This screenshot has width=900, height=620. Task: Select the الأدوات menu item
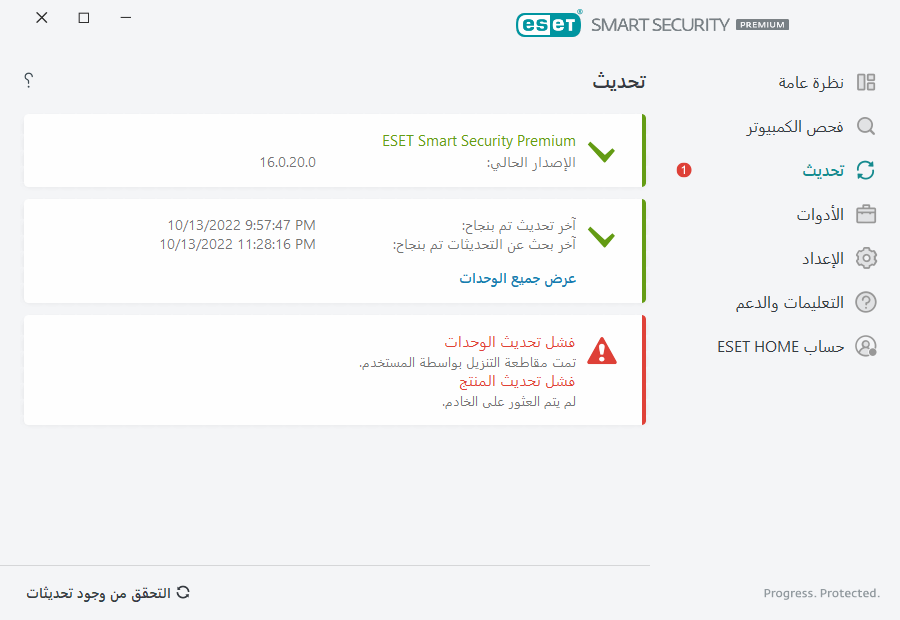click(820, 214)
